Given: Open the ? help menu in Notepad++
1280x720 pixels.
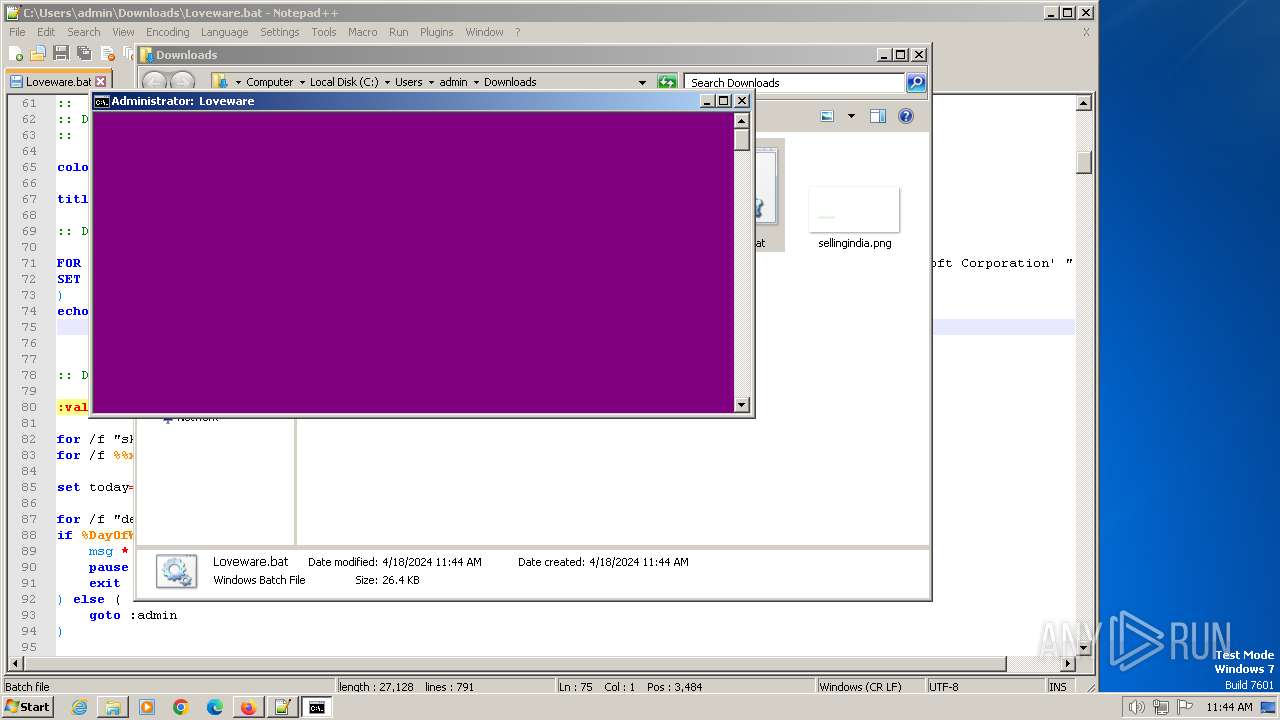Looking at the screenshot, I should (x=517, y=32).
